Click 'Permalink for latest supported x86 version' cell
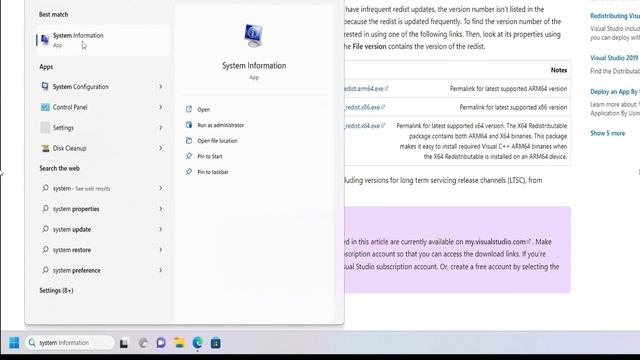The image size is (640, 360). pos(513,107)
